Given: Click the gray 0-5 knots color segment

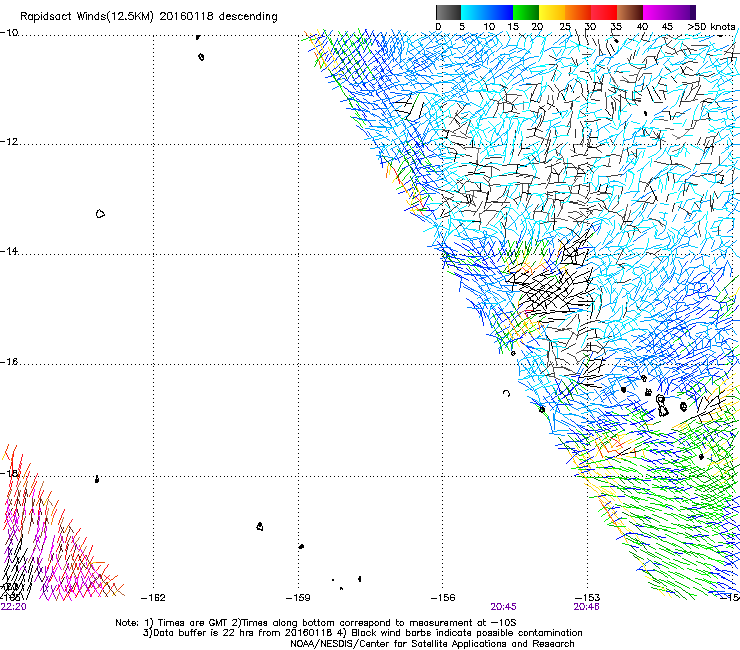Looking at the screenshot, I should (448, 12).
